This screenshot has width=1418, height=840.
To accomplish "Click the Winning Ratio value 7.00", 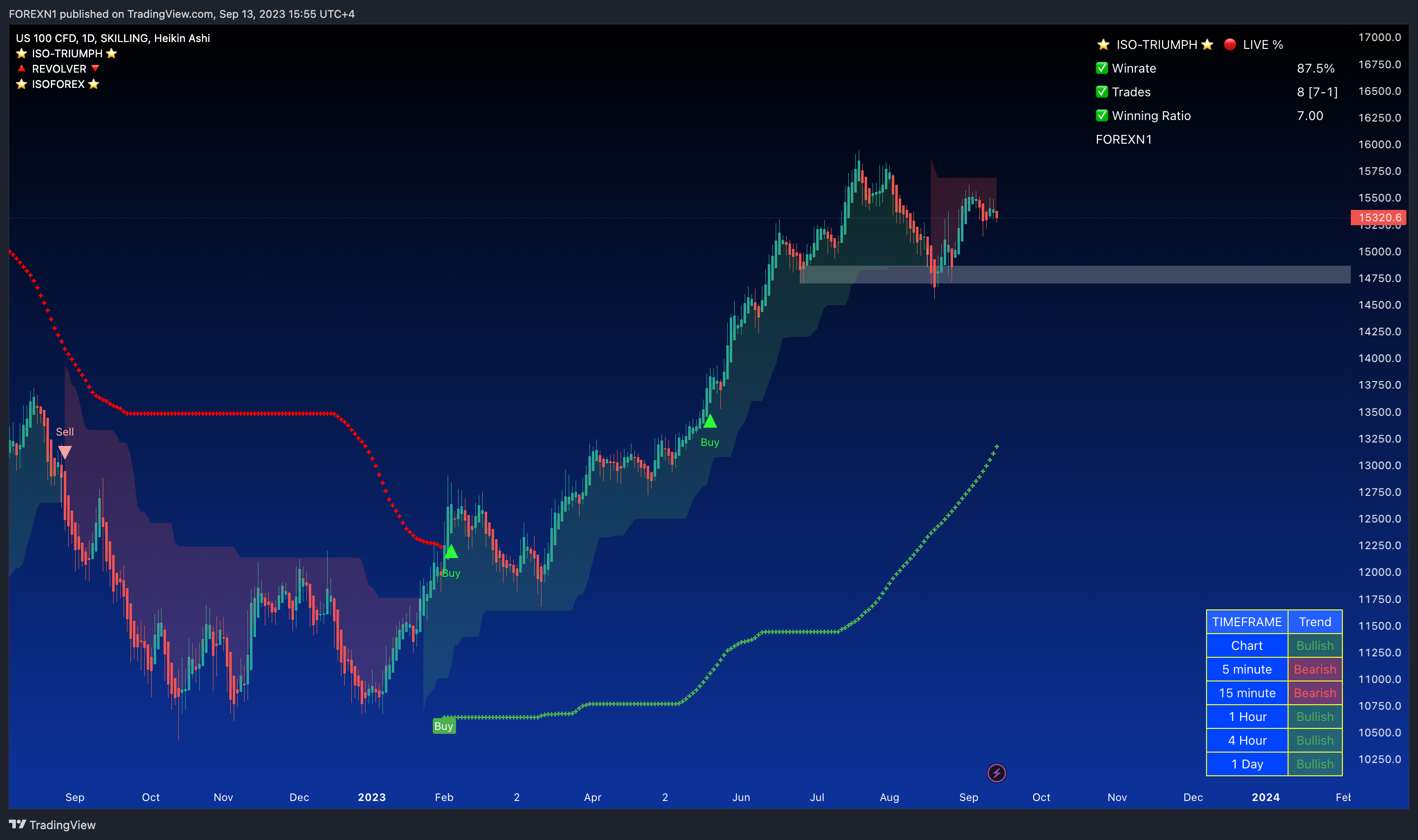I will 1310,116.
